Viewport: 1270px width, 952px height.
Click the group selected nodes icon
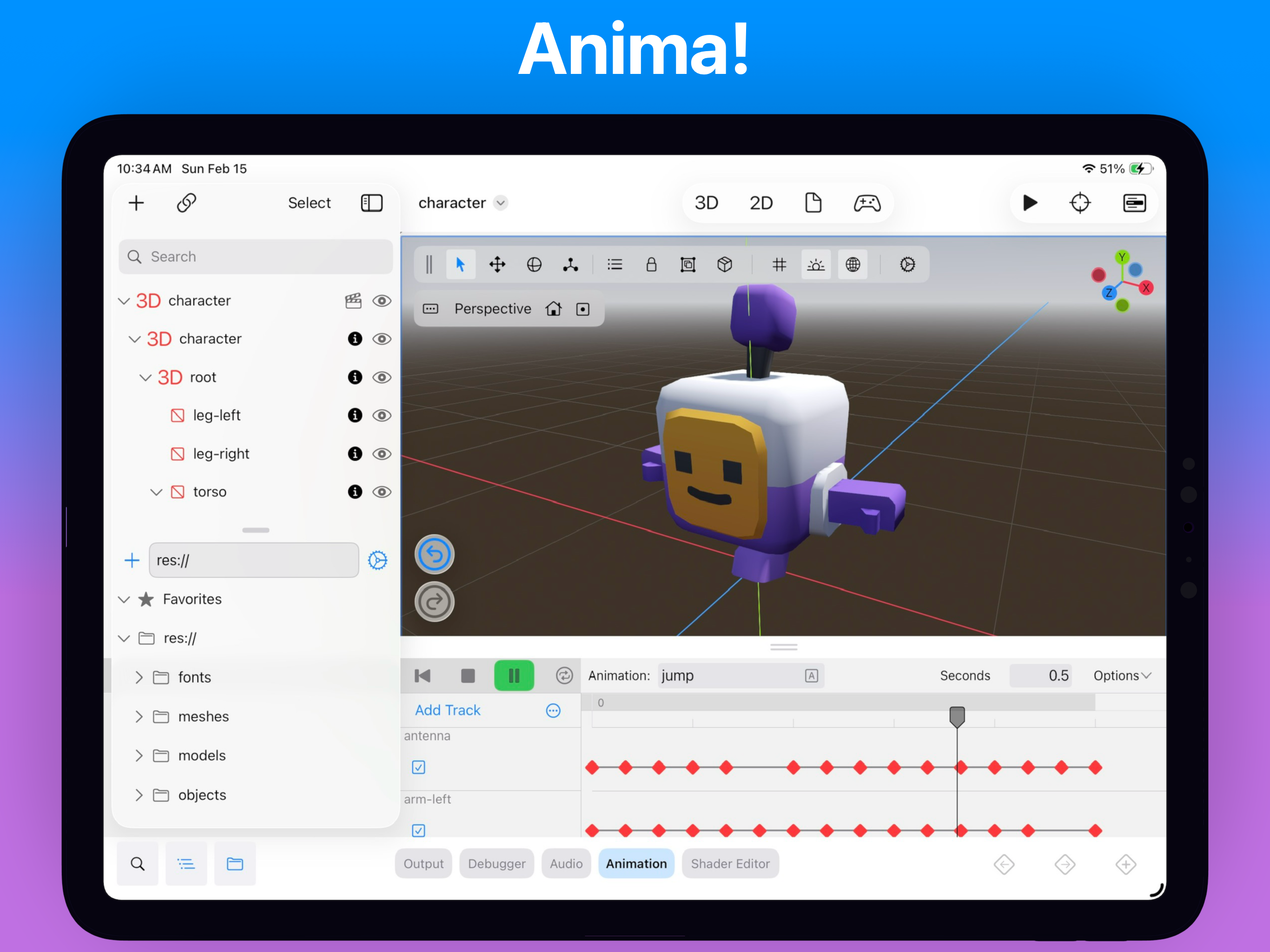(688, 264)
